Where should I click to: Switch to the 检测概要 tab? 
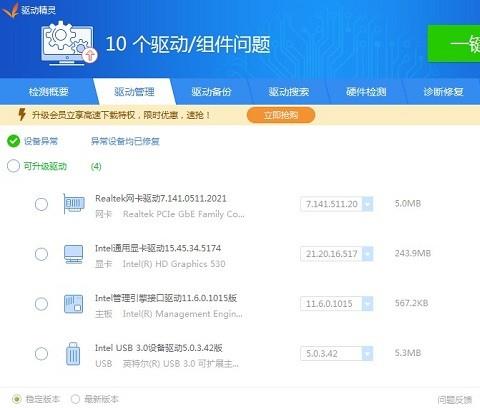pyautogui.click(x=49, y=92)
